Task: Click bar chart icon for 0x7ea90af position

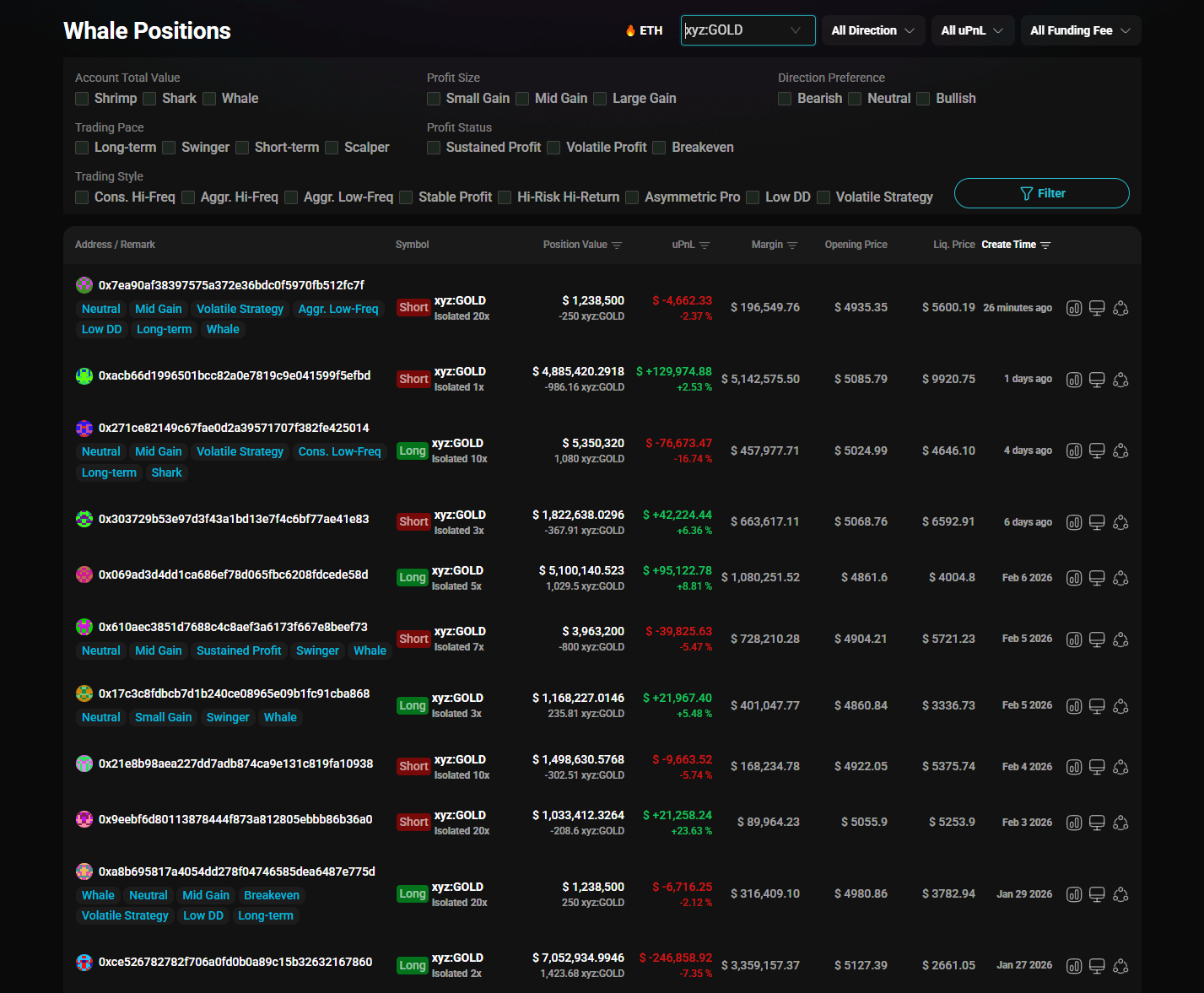Action: tap(1073, 308)
